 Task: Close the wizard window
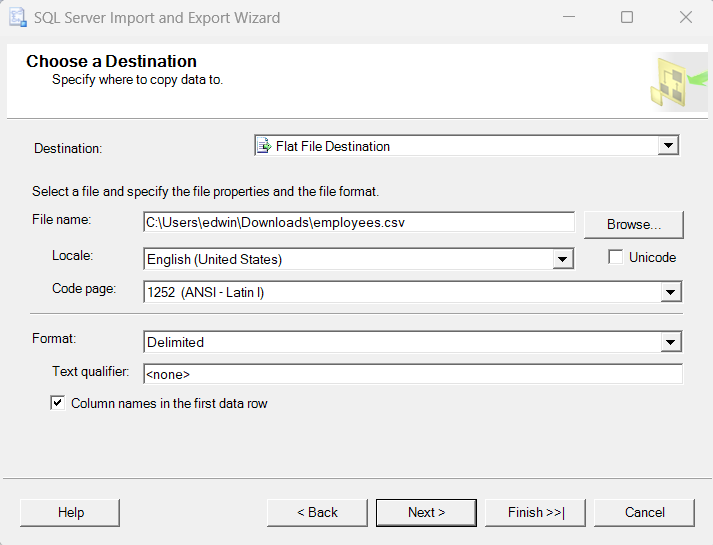[x=686, y=17]
